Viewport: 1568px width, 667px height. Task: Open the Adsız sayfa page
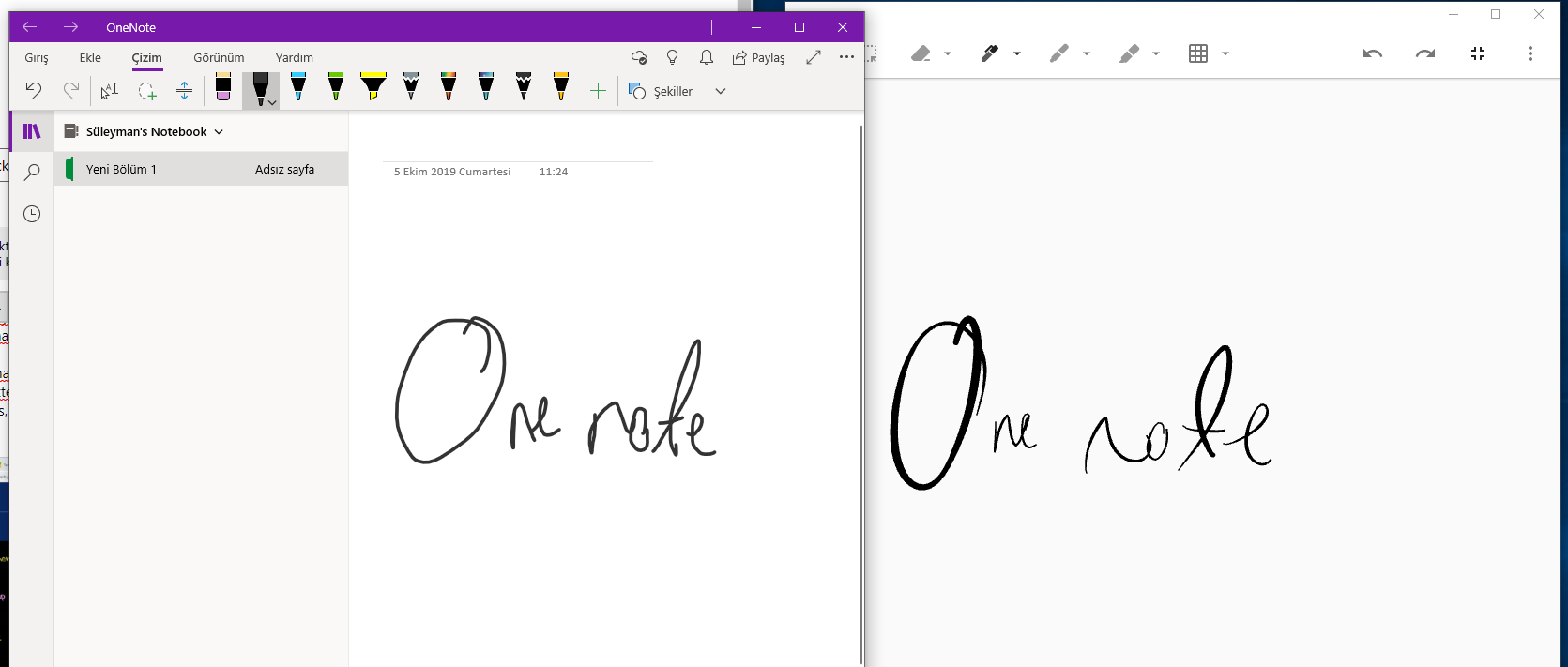tap(292, 169)
